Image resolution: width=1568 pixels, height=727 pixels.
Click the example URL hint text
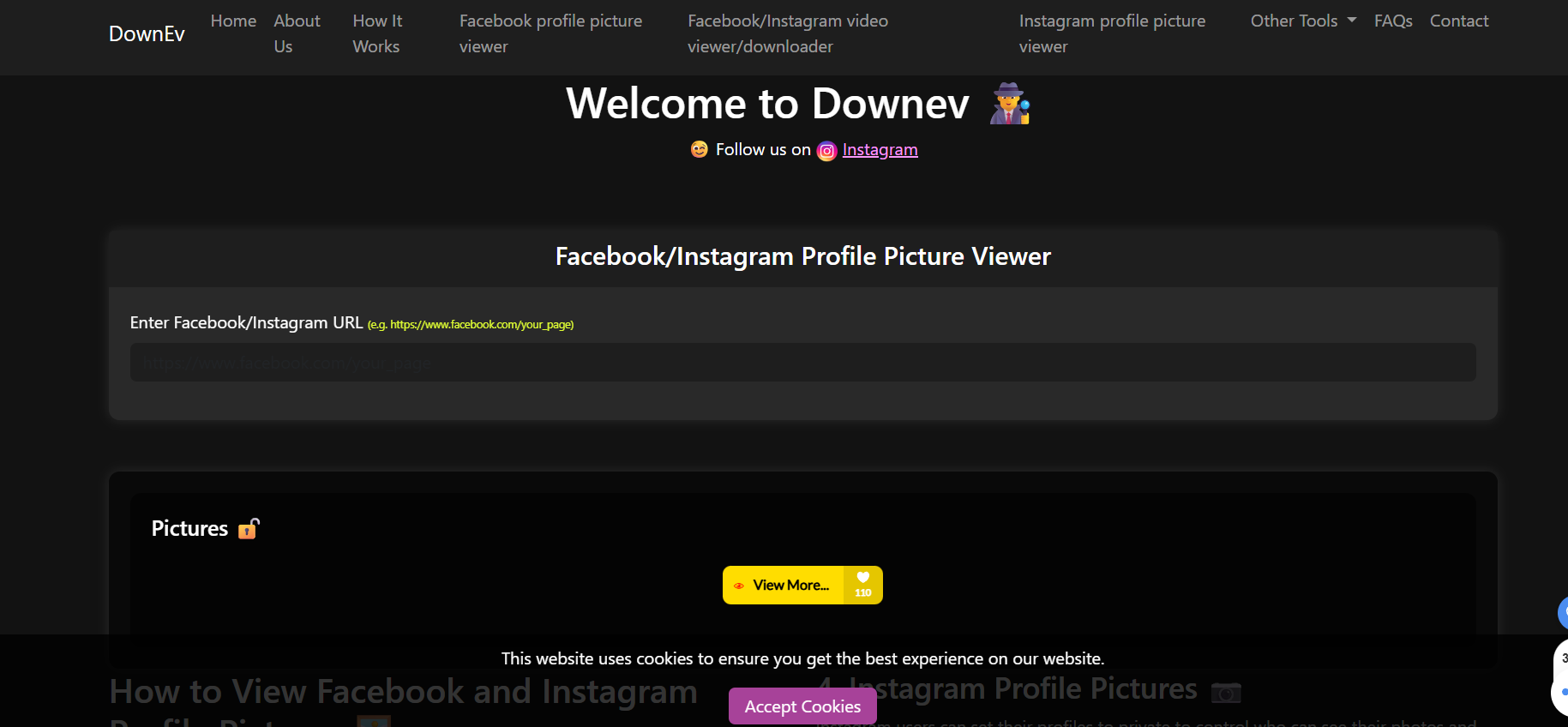pyautogui.click(x=471, y=325)
